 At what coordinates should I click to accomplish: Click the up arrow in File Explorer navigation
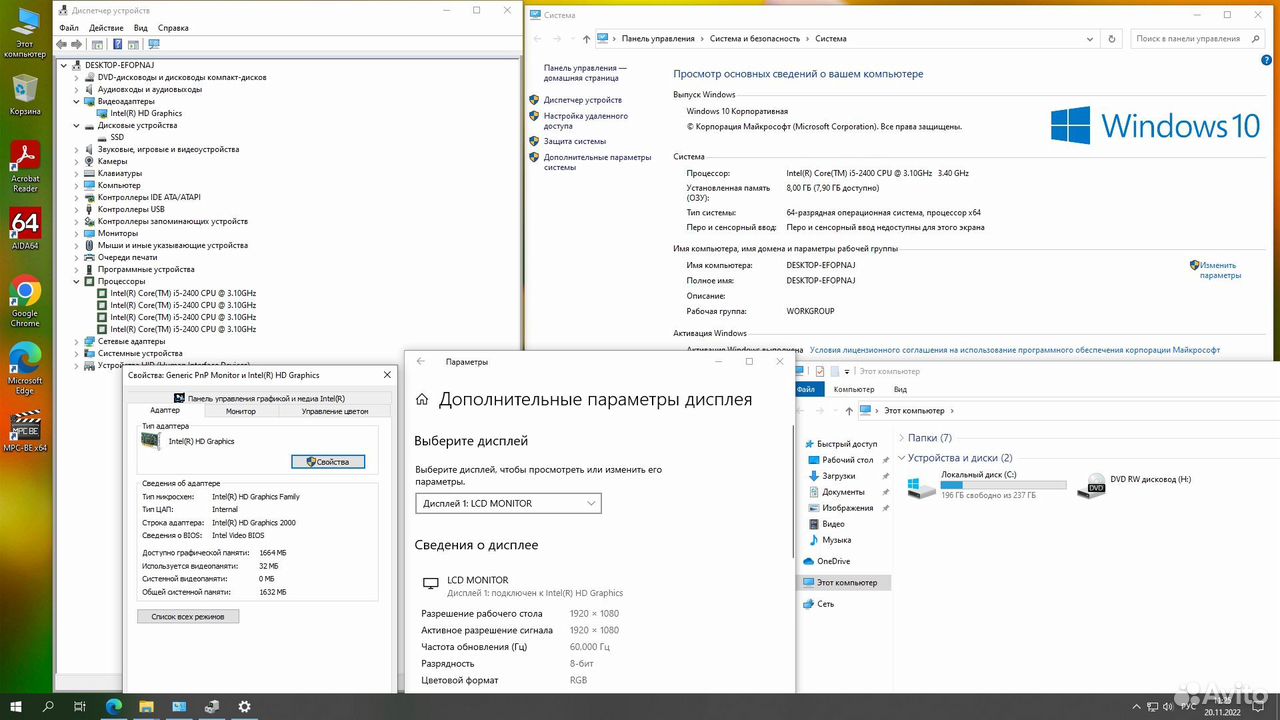tap(849, 411)
